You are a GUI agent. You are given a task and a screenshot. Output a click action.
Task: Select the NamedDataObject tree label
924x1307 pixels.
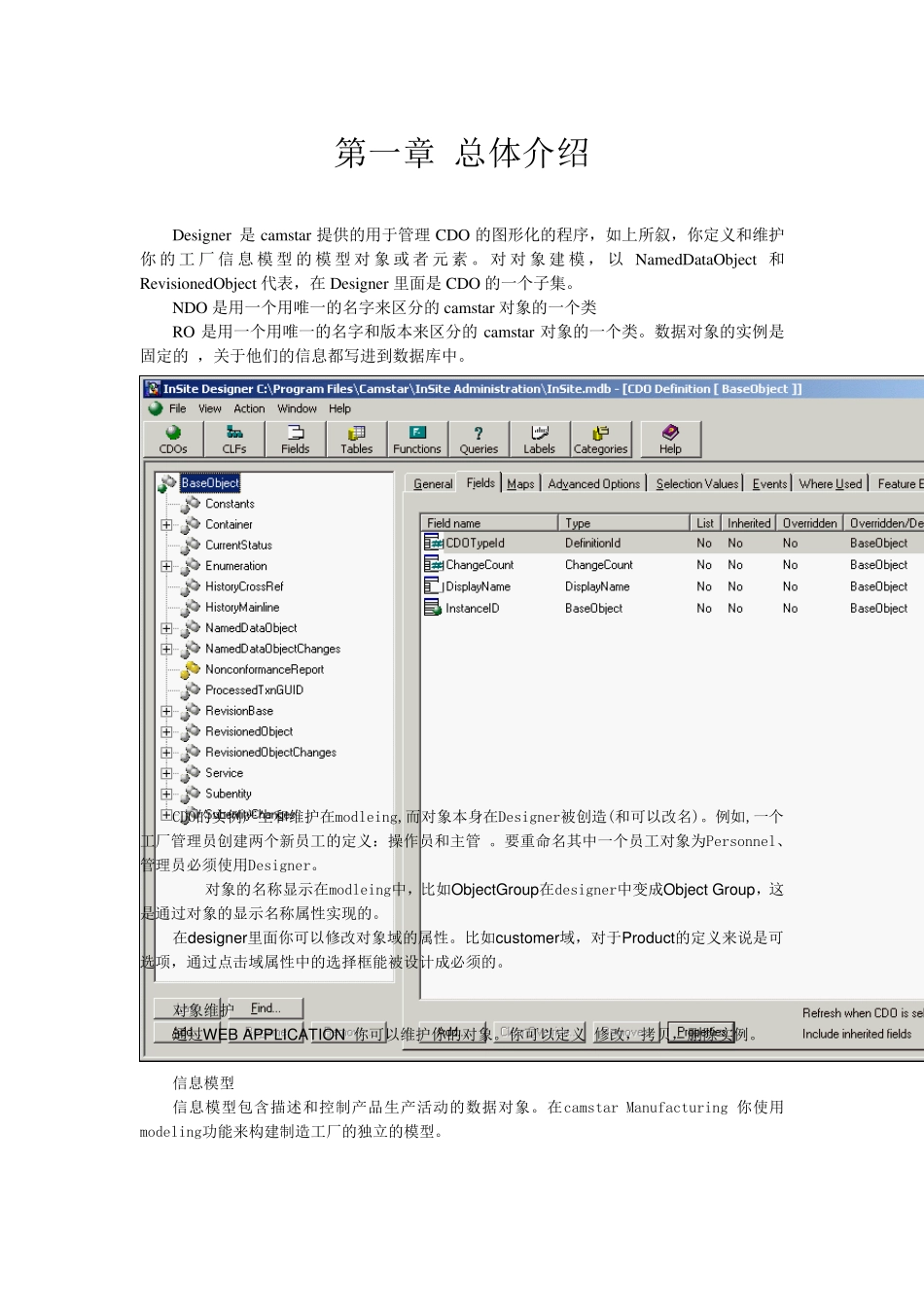point(251,628)
